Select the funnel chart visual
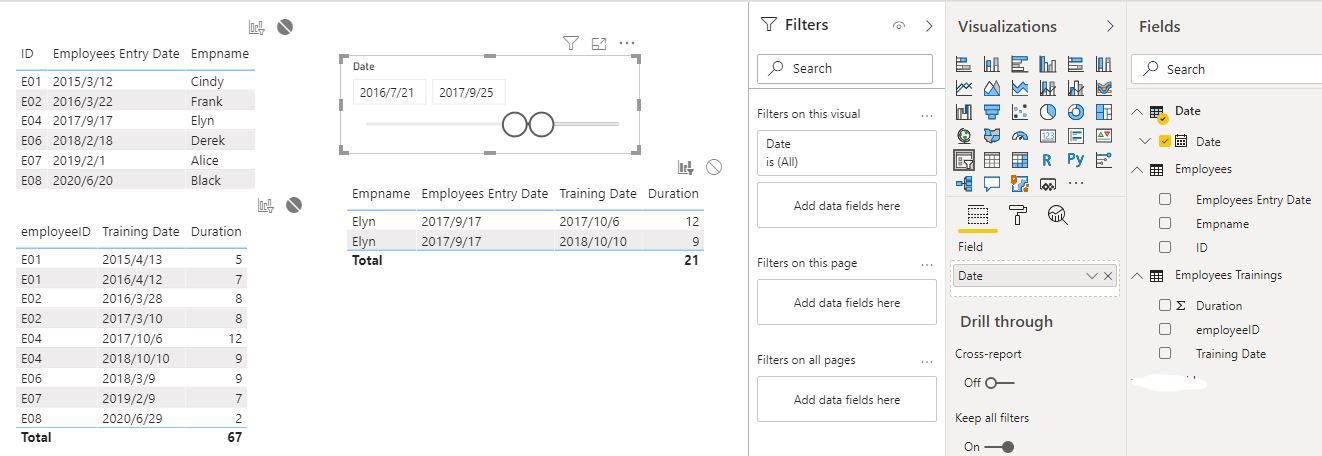The height and width of the screenshot is (456, 1322). tap(992, 112)
